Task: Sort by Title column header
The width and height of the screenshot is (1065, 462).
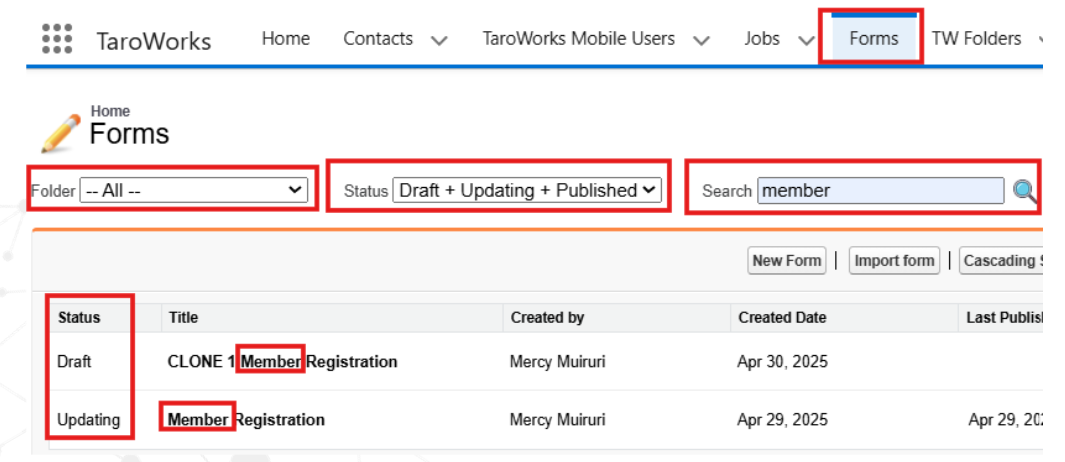Action: [x=183, y=317]
